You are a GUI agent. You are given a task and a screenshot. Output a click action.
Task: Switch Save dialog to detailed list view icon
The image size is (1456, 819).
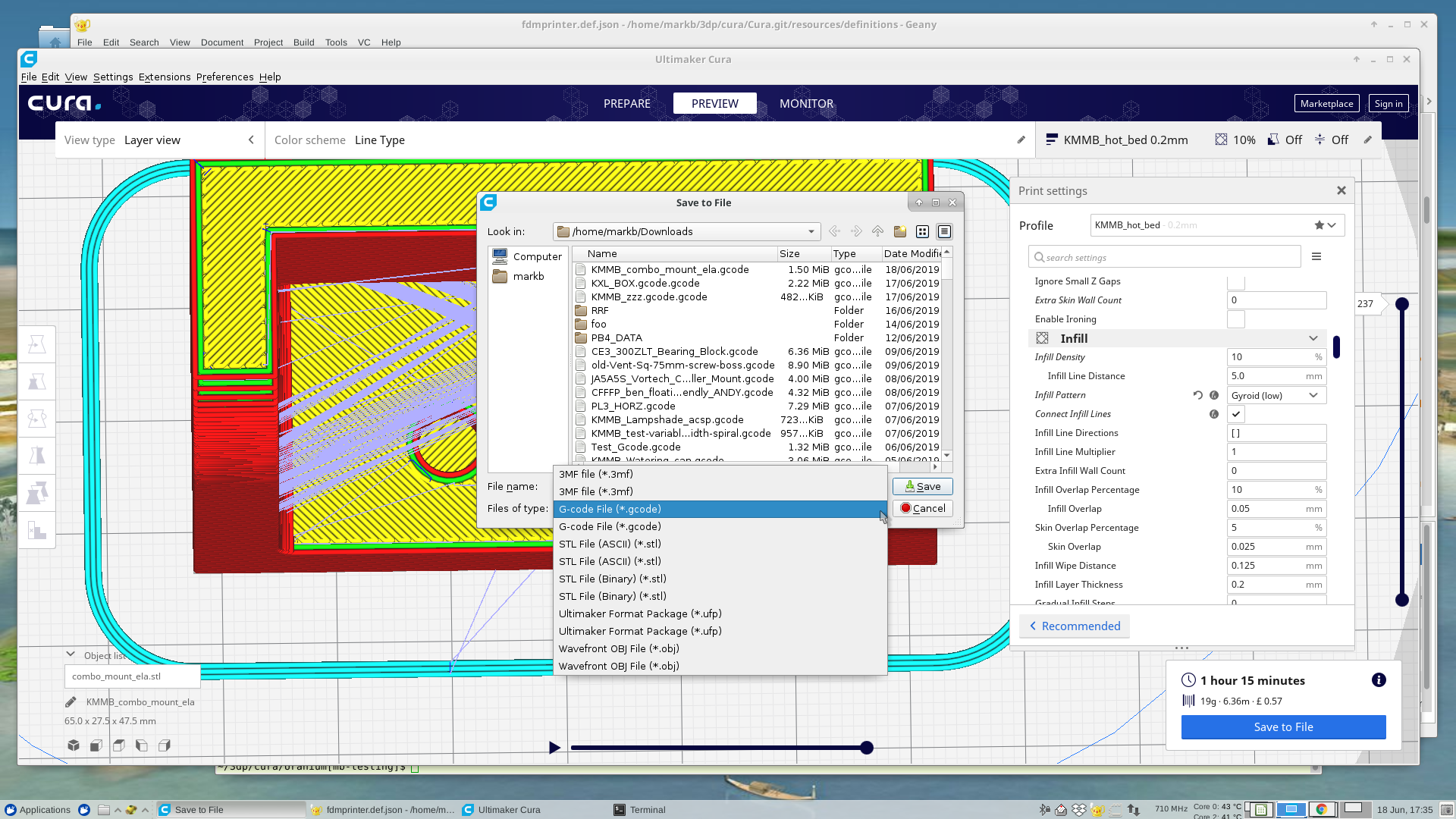click(x=944, y=231)
